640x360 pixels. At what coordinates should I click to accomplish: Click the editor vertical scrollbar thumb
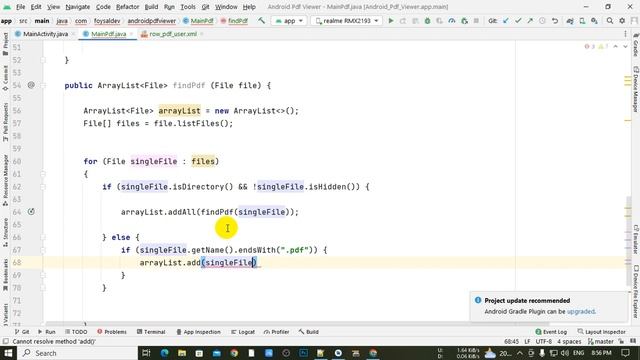coord(629,241)
